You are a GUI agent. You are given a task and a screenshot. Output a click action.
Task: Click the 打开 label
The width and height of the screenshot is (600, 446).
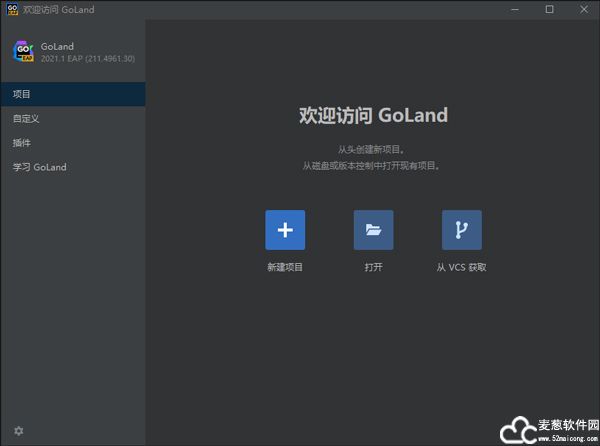point(373,267)
